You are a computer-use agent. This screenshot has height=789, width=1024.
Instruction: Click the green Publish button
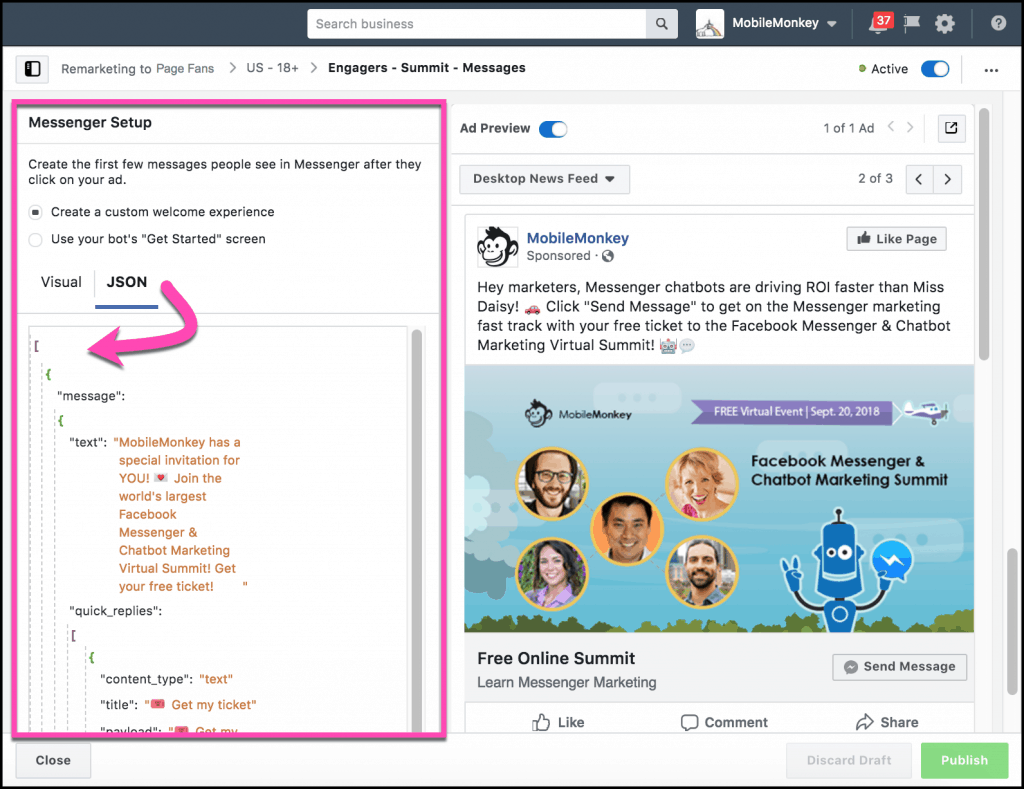tap(964, 760)
